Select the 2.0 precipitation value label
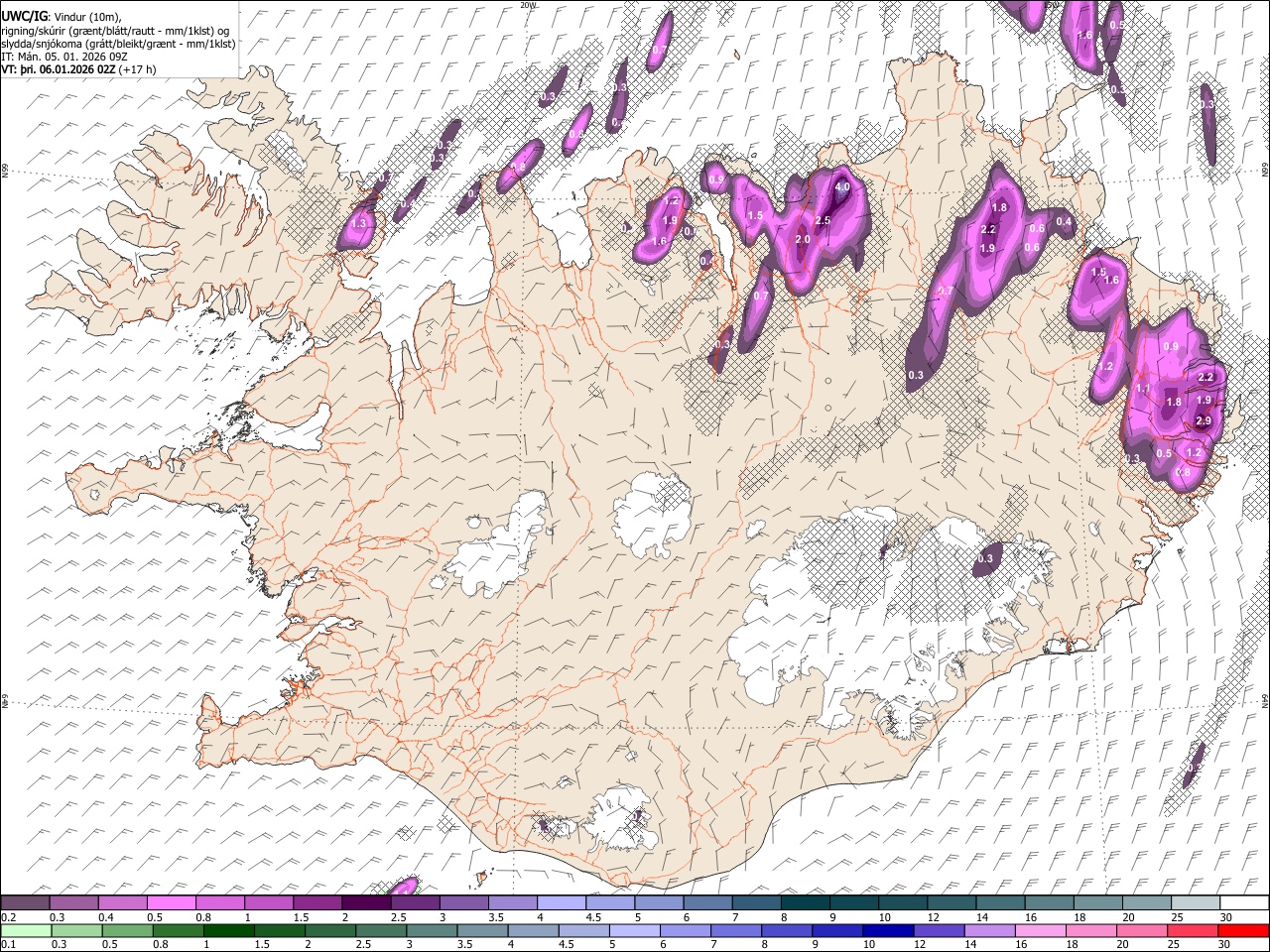Viewport: 1270px width, 952px height. [x=803, y=240]
